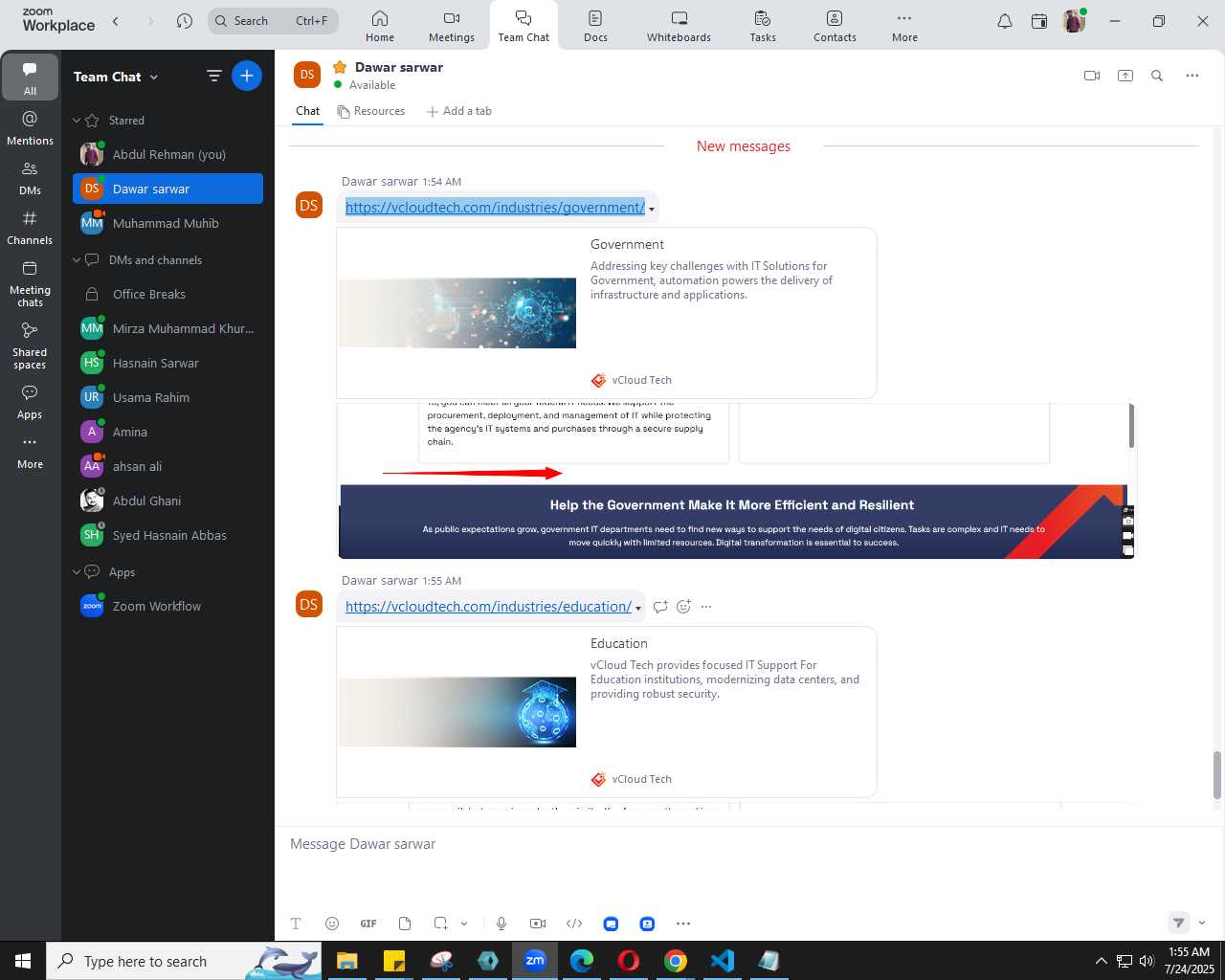The height and width of the screenshot is (980, 1225).
Task: Open the Team Chat filter icon
Action: pos(214,76)
